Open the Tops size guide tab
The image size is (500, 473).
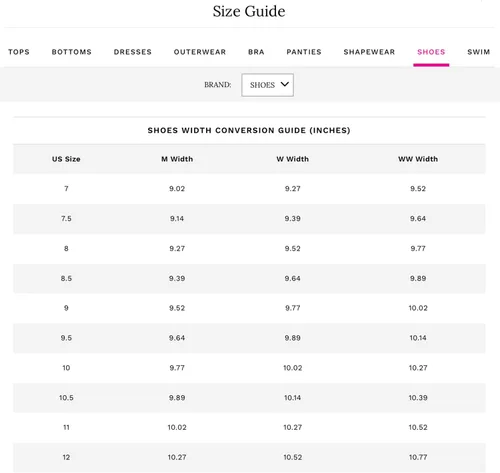(19, 52)
